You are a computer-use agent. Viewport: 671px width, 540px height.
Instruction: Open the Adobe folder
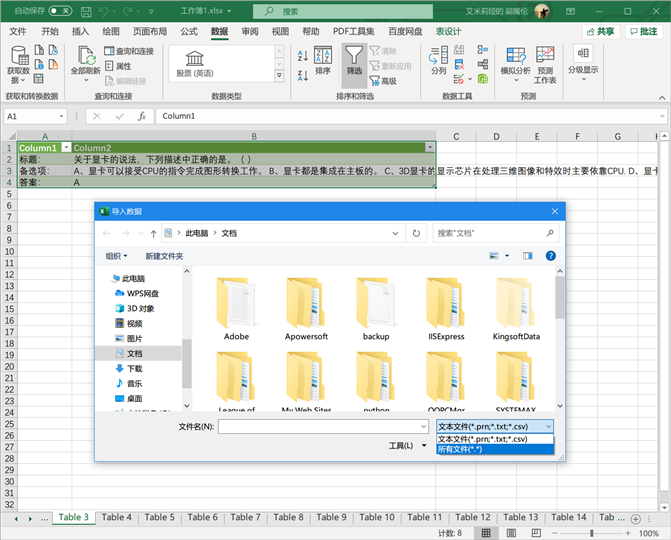coord(236,309)
